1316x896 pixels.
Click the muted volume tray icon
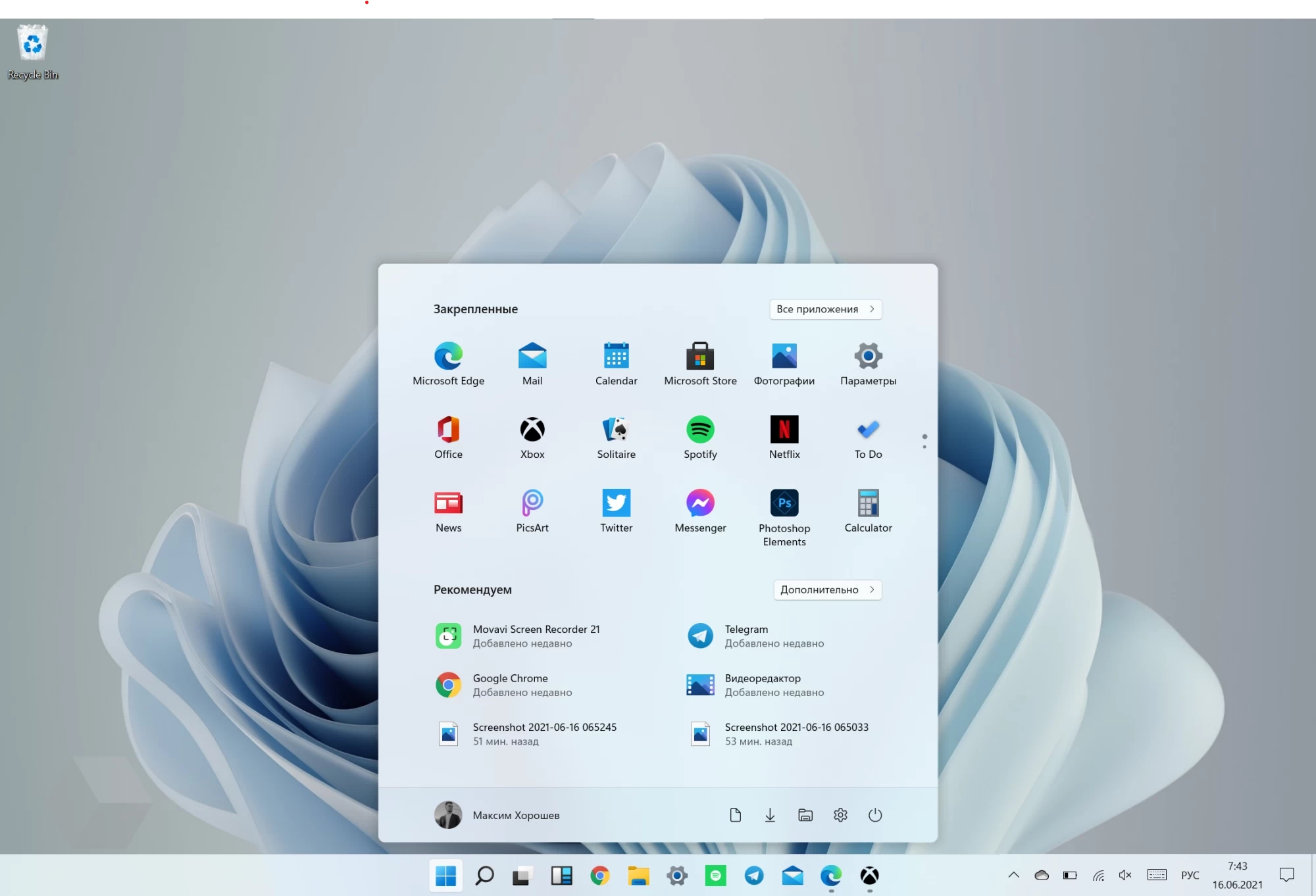[x=1126, y=875]
